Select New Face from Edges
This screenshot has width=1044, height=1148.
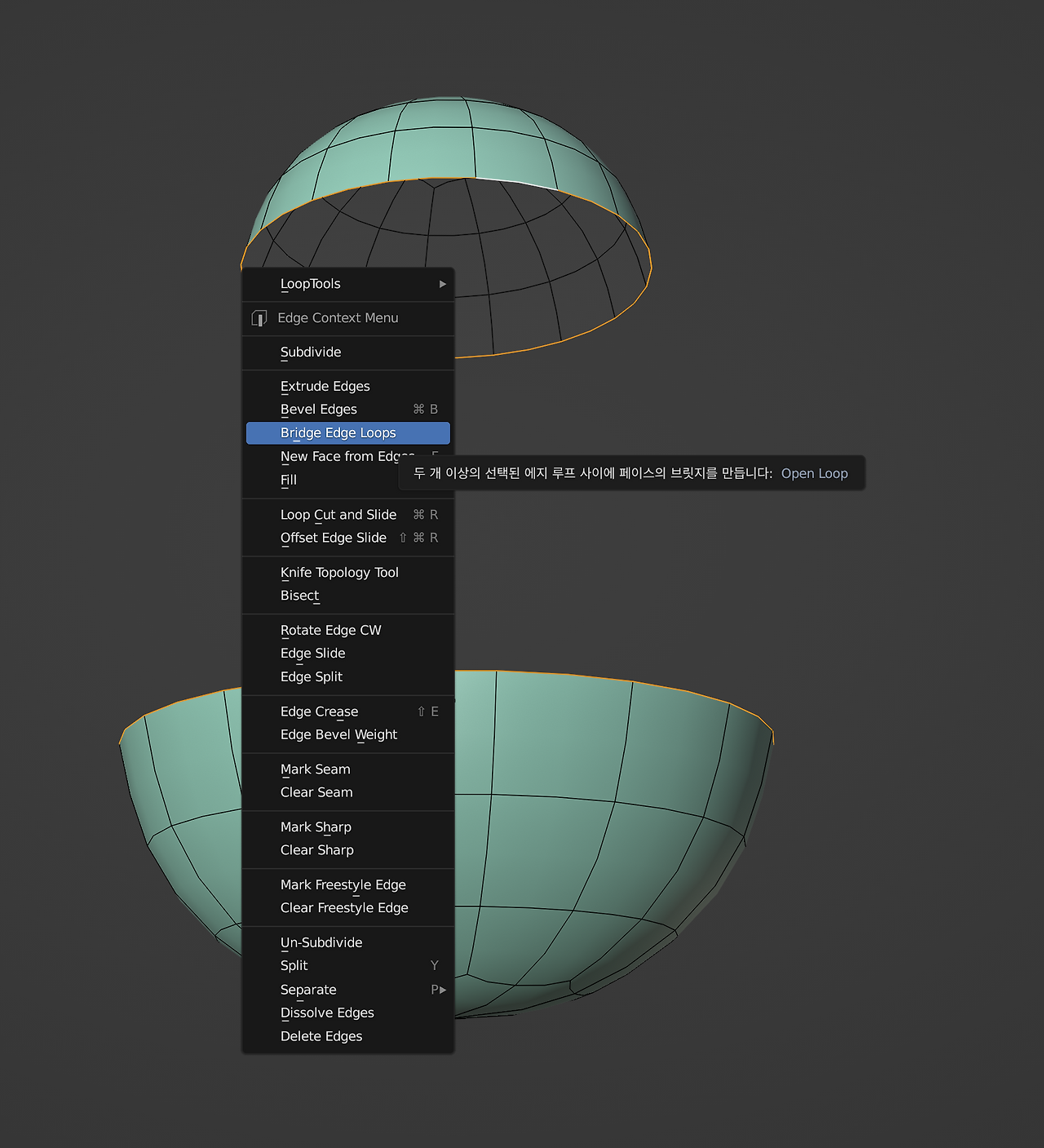coord(348,456)
